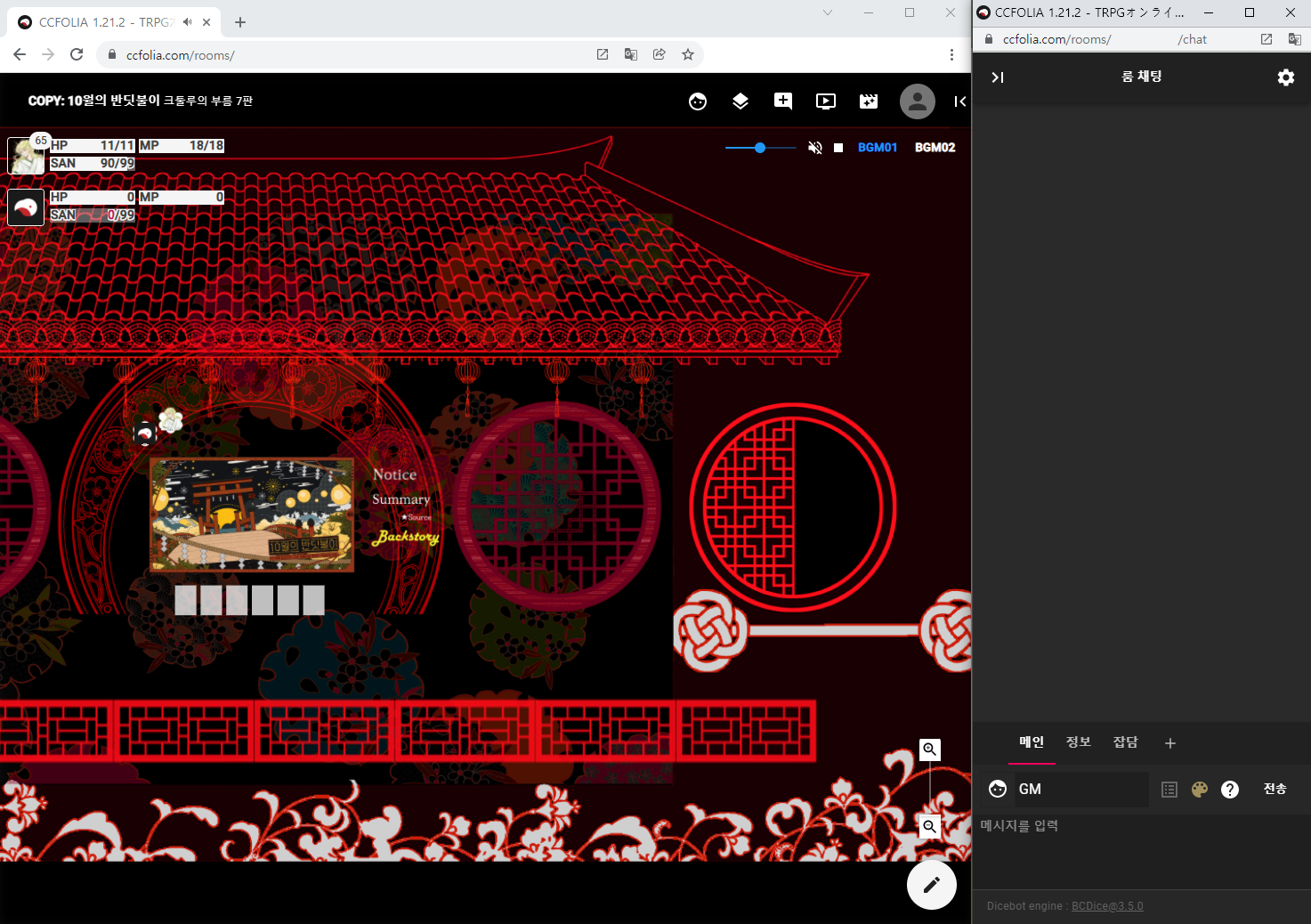Click the Backstory label on the board
1311x924 pixels.
(406, 537)
